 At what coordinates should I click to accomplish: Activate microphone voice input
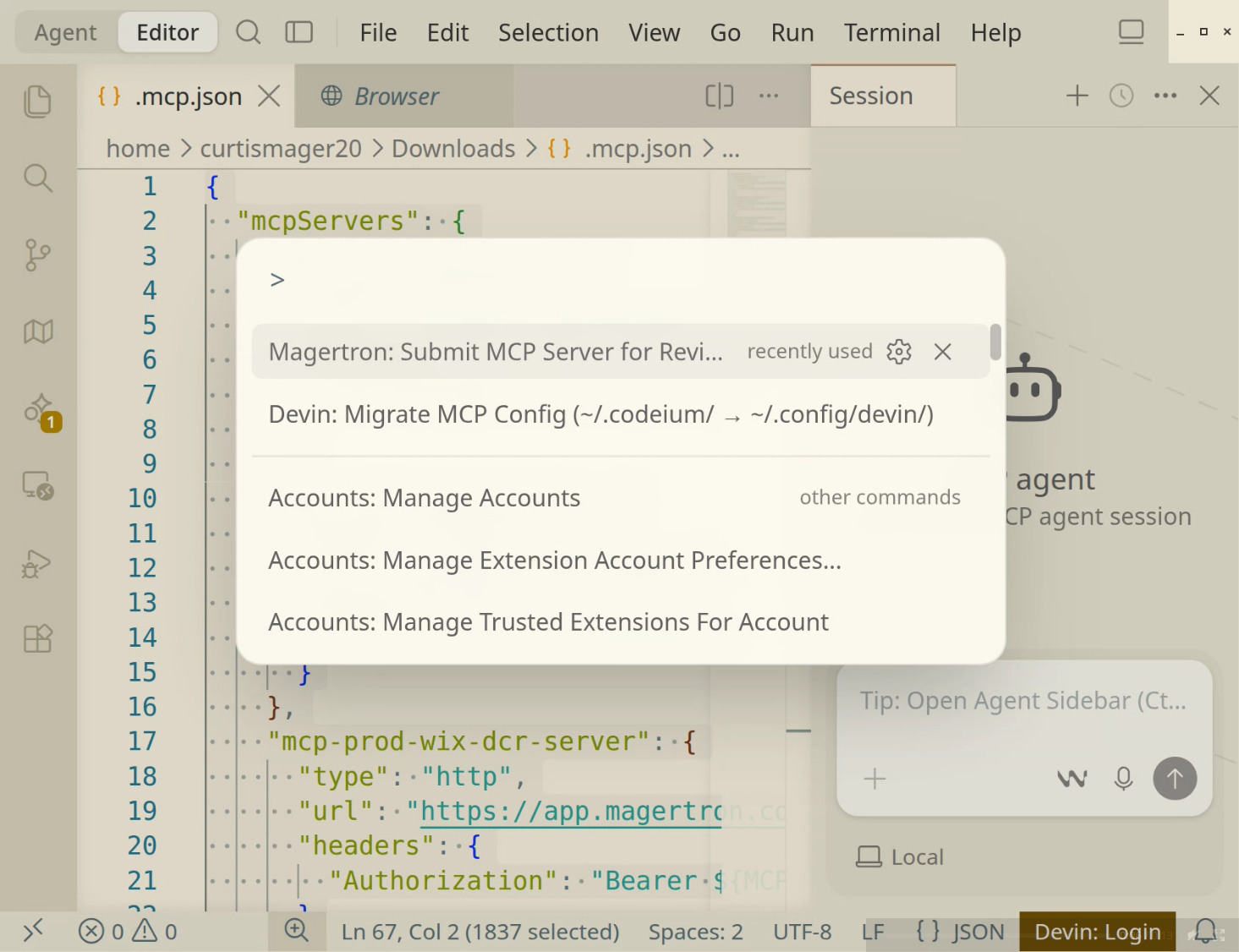pos(1123,779)
